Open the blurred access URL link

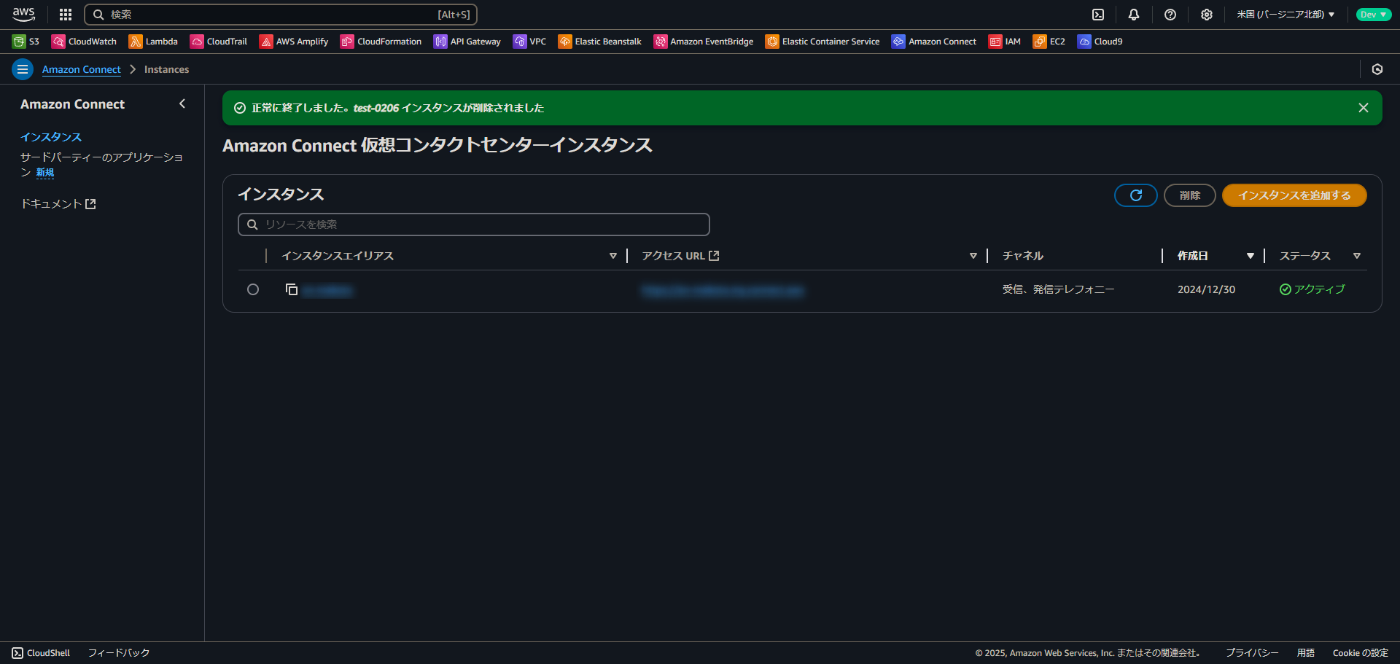pyautogui.click(x=723, y=290)
